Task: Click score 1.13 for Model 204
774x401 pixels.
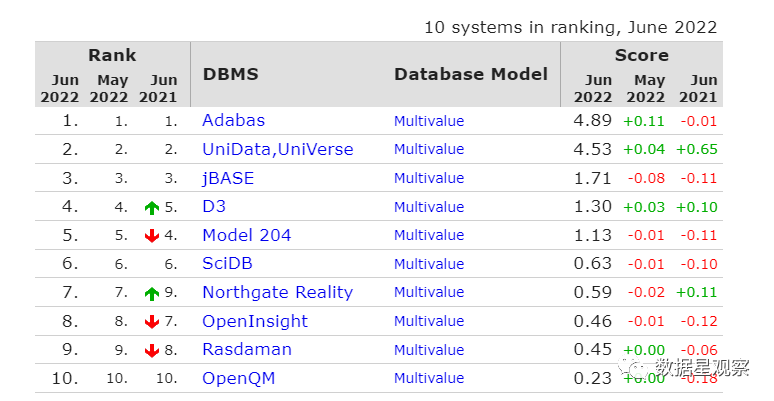Action: 592,235
